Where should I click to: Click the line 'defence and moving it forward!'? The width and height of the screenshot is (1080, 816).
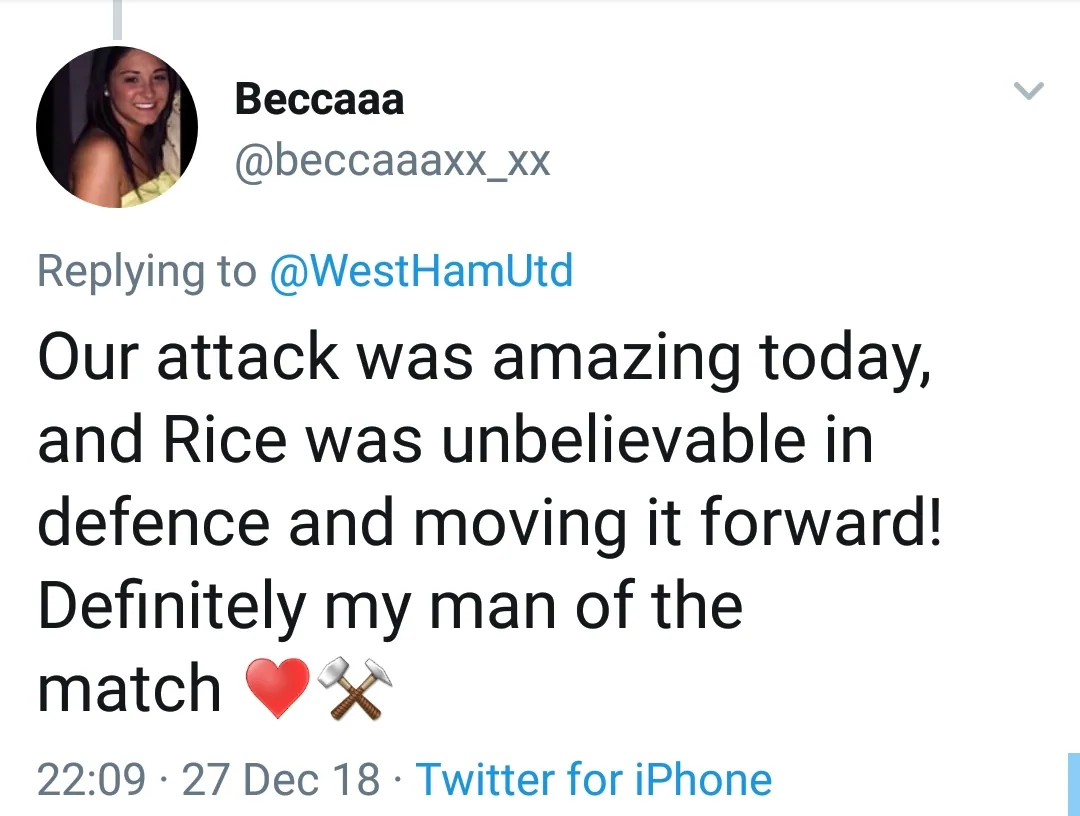tap(489, 523)
